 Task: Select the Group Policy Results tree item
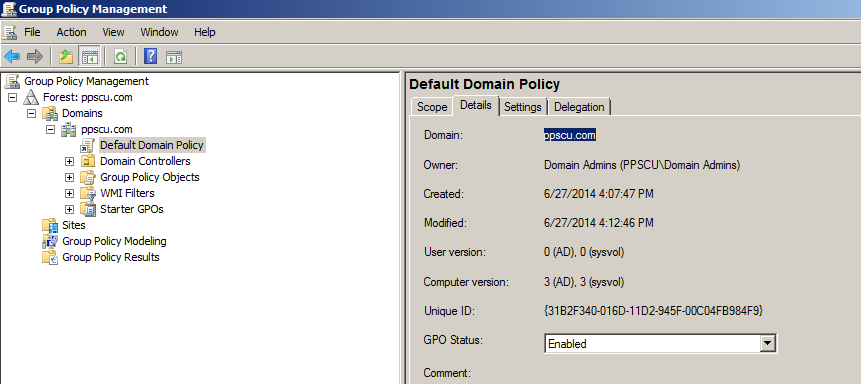coord(110,257)
